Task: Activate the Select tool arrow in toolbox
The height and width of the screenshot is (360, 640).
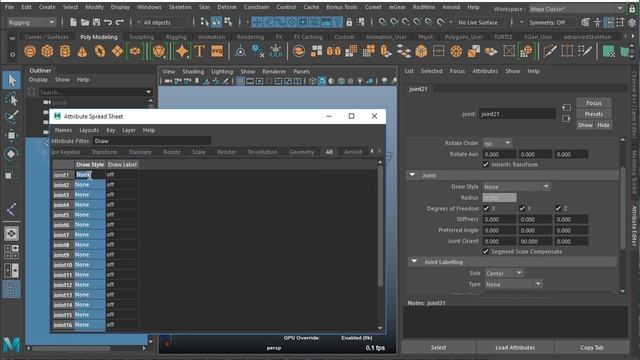Action: [11, 80]
